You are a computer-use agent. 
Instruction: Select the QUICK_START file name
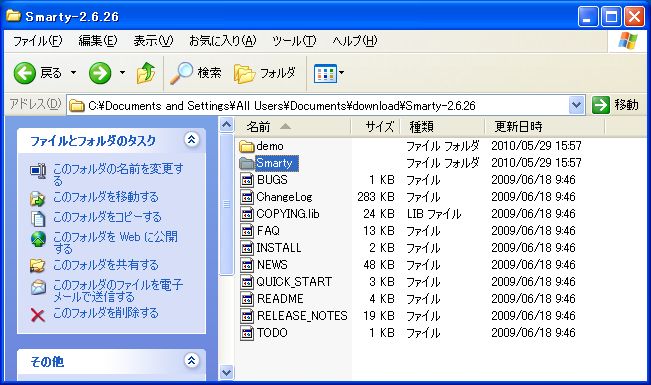[x=294, y=282]
